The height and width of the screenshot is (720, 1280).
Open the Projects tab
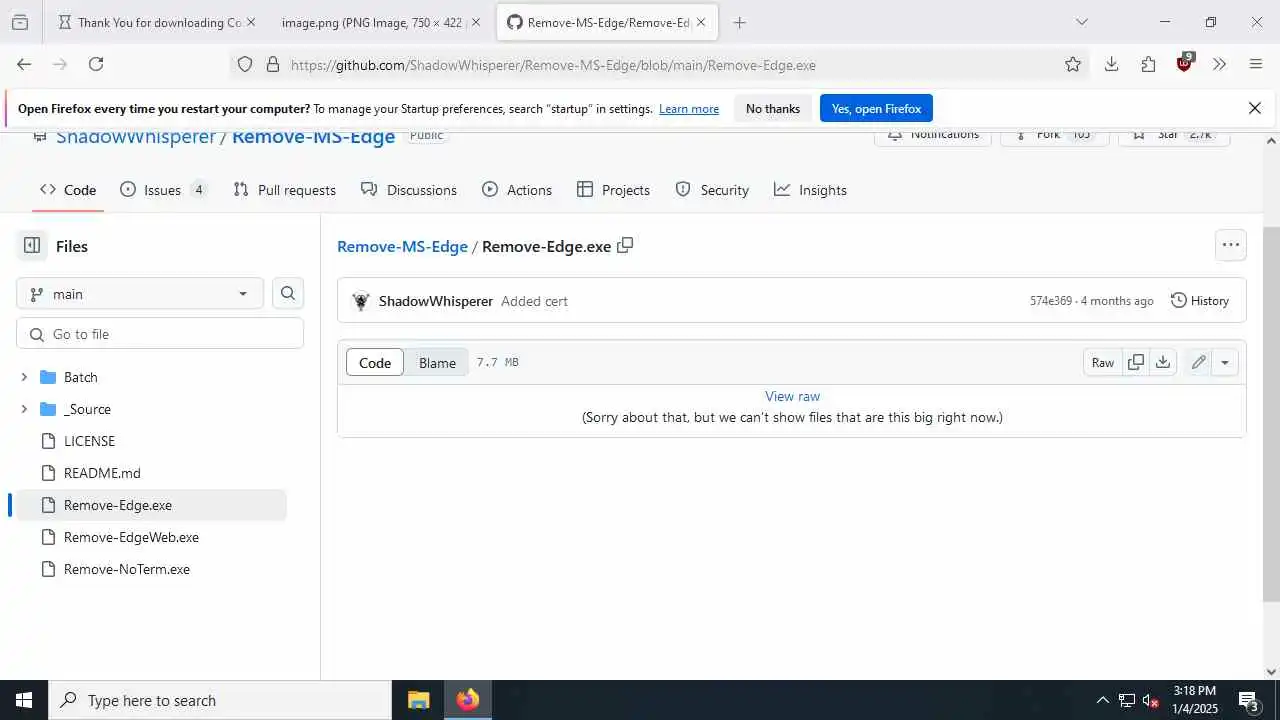click(613, 190)
